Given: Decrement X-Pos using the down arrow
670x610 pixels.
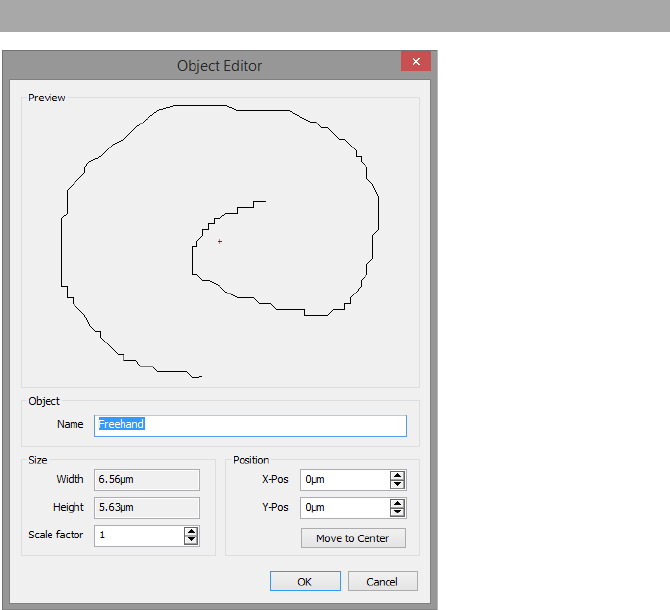Looking at the screenshot, I should click(x=397, y=485).
